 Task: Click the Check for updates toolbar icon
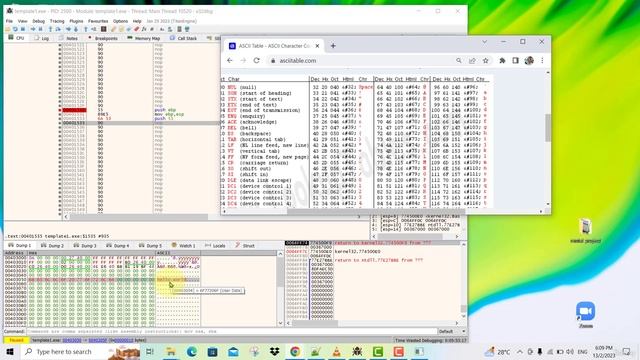tap(187, 29)
